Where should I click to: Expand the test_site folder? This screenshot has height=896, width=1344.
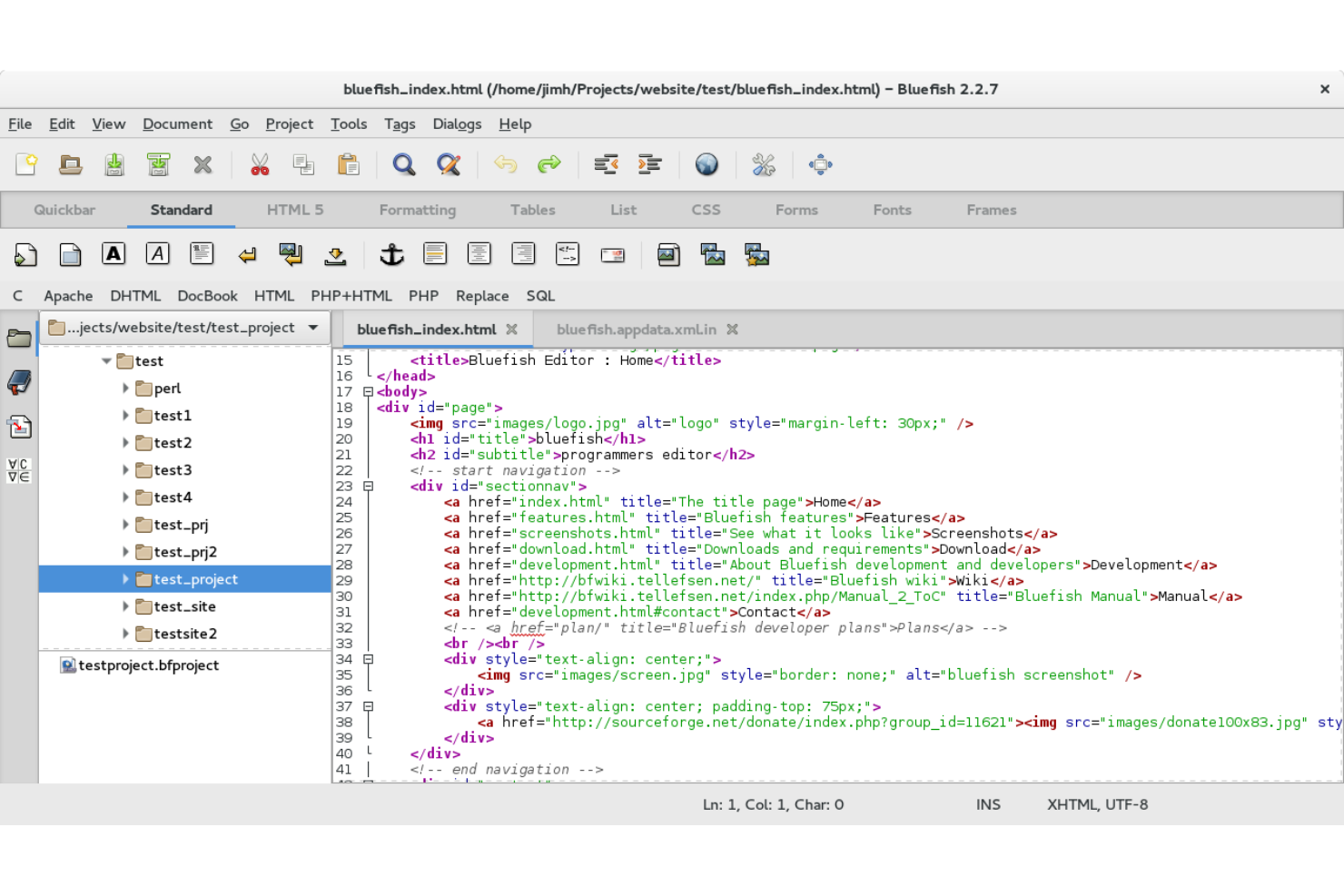click(125, 606)
